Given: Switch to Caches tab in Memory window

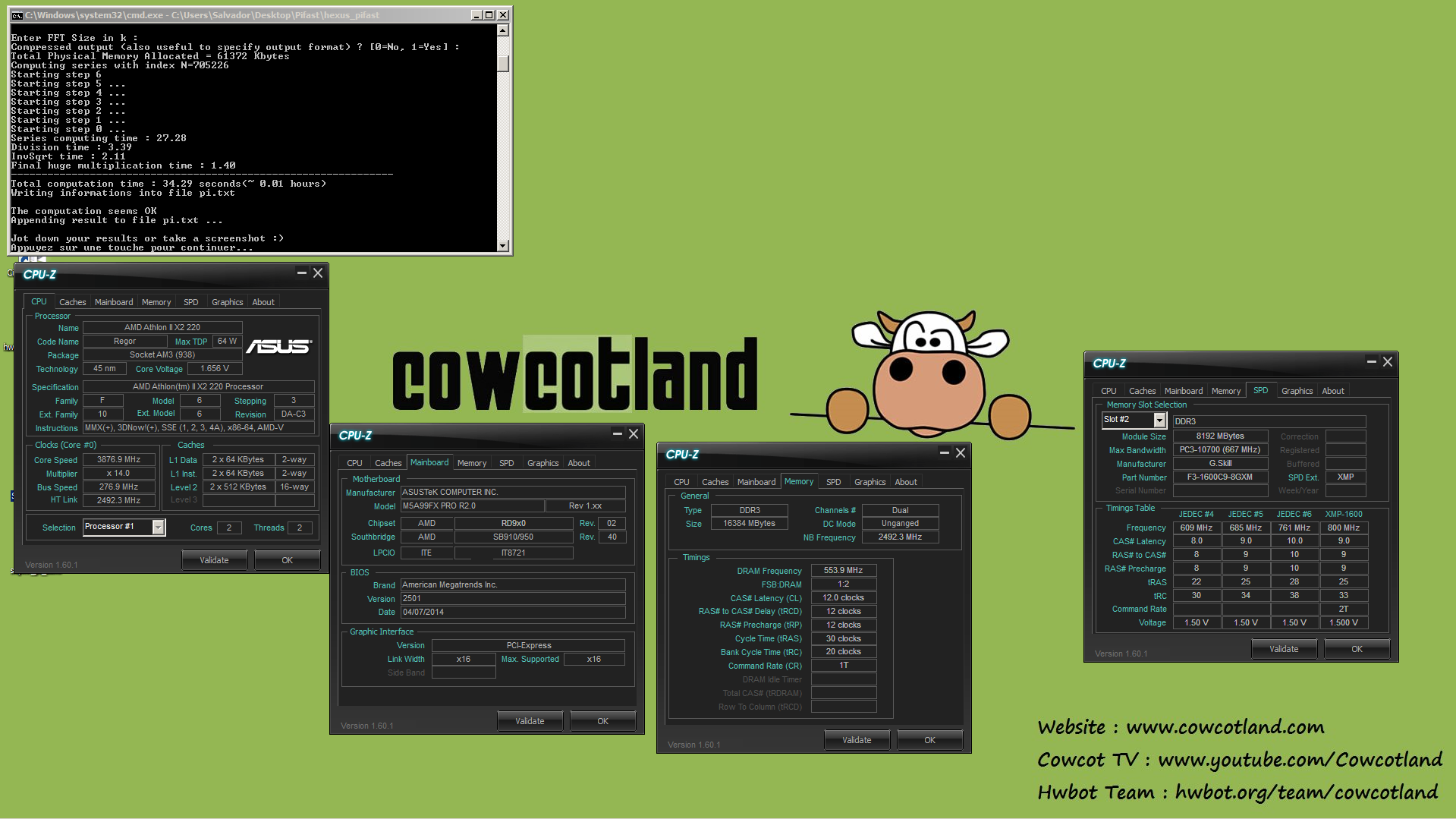Looking at the screenshot, I should point(715,482).
